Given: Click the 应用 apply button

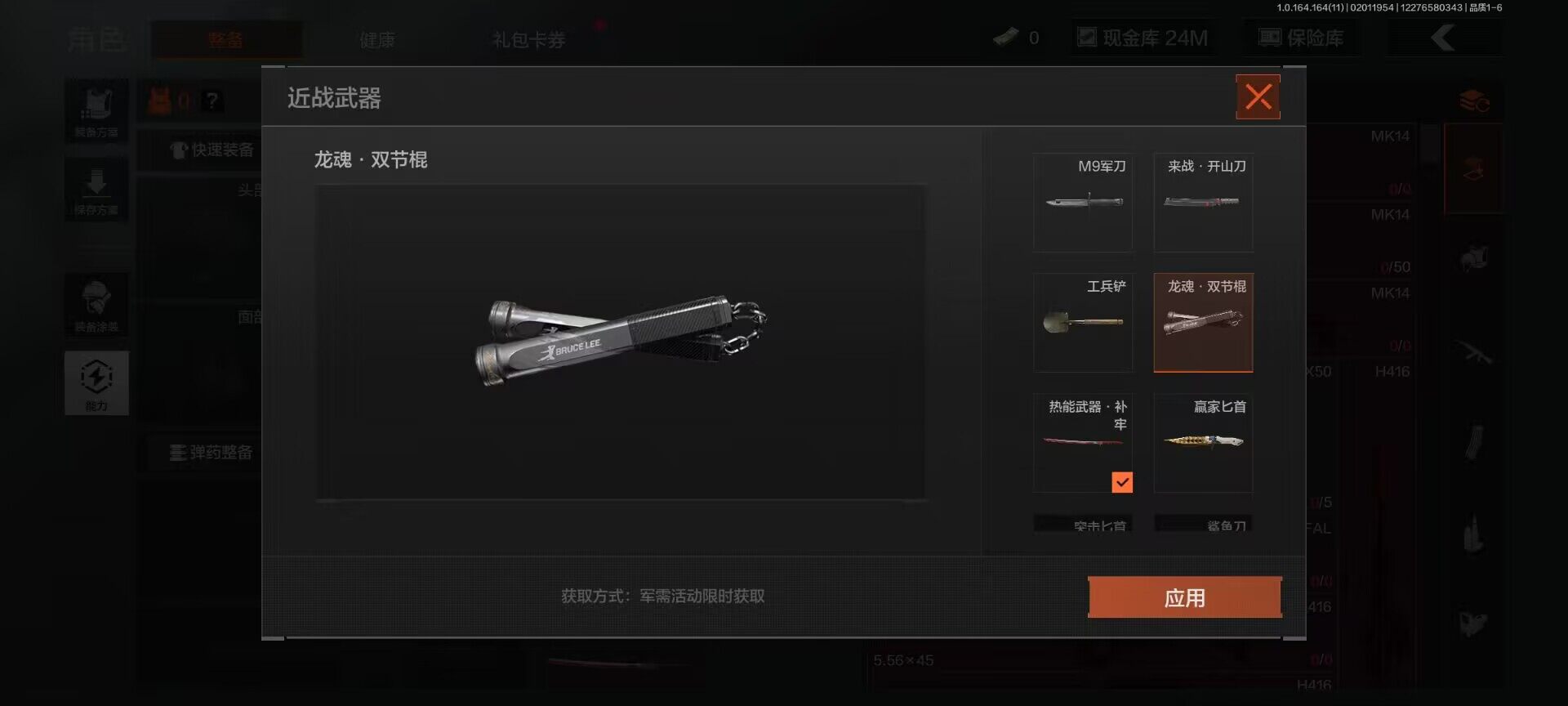Looking at the screenshot, I should point(1184,597).
